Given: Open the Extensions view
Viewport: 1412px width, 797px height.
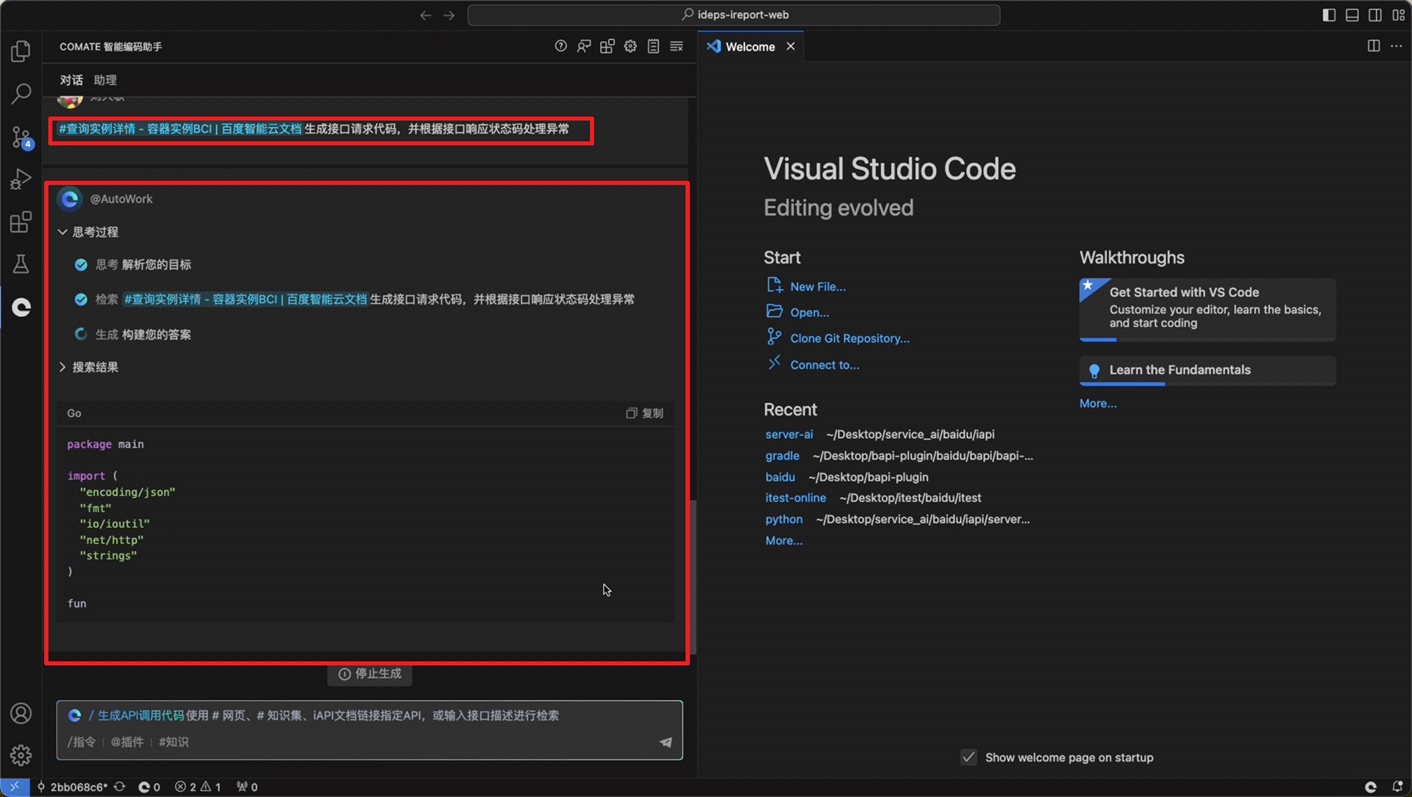Looking at the screenshot, I should (x=21, y=221).
